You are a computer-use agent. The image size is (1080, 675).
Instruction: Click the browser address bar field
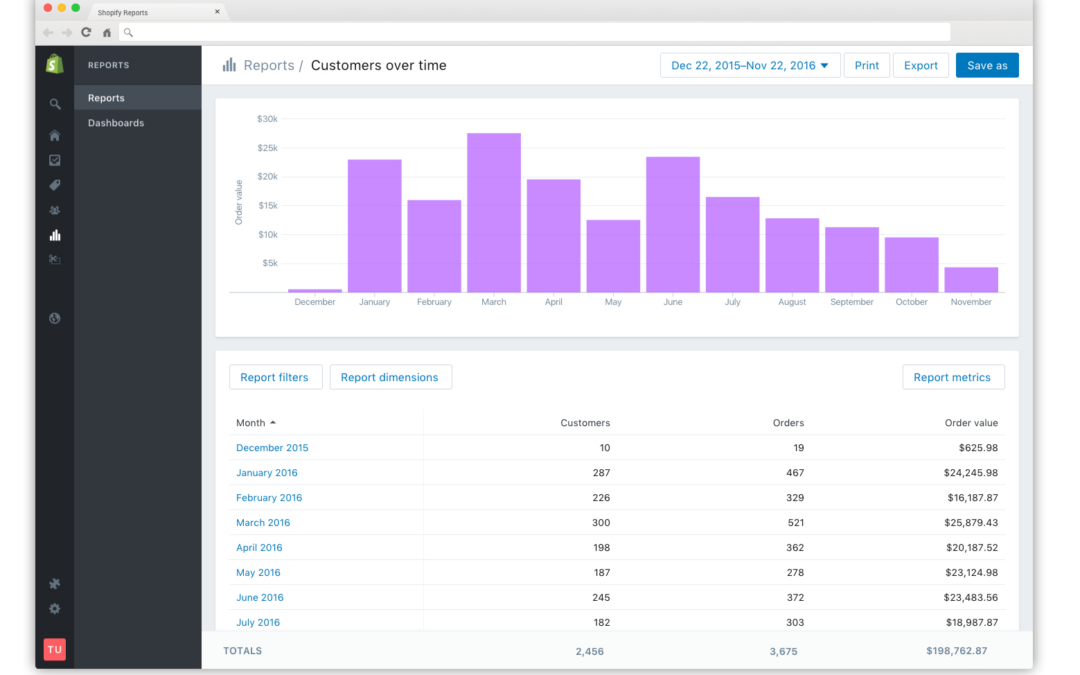point(536,32)
